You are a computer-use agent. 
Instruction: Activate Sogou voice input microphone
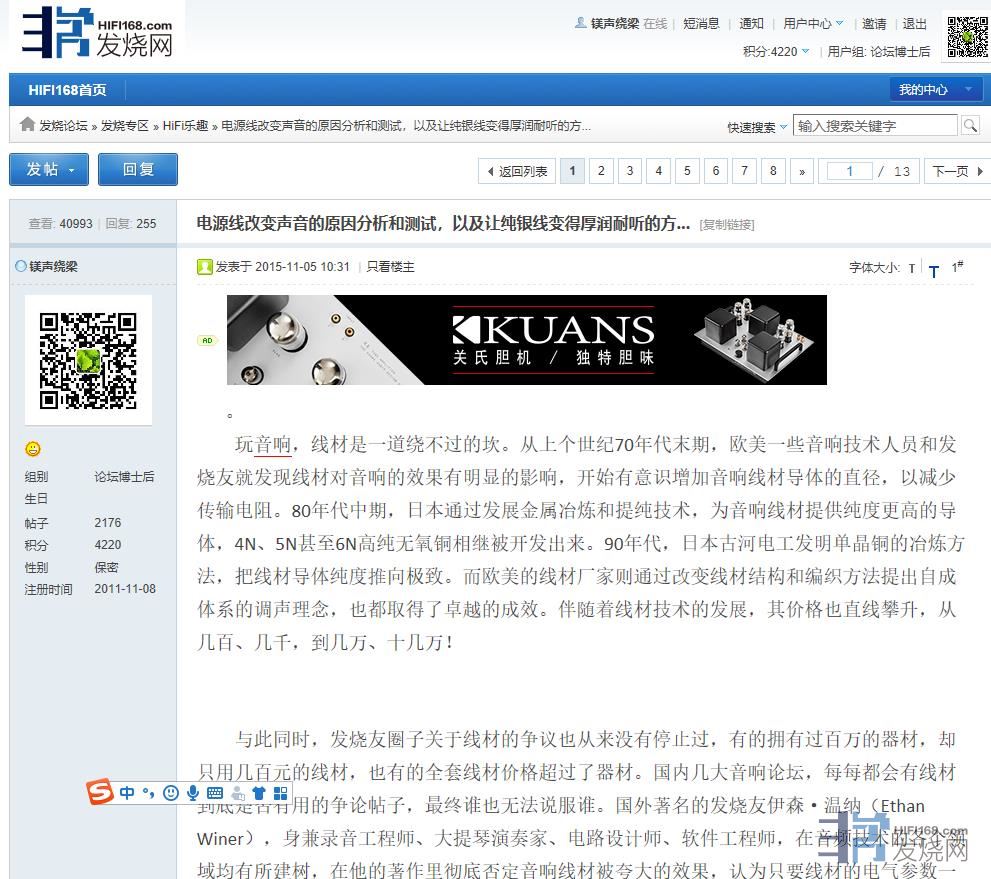click(193, 793)
